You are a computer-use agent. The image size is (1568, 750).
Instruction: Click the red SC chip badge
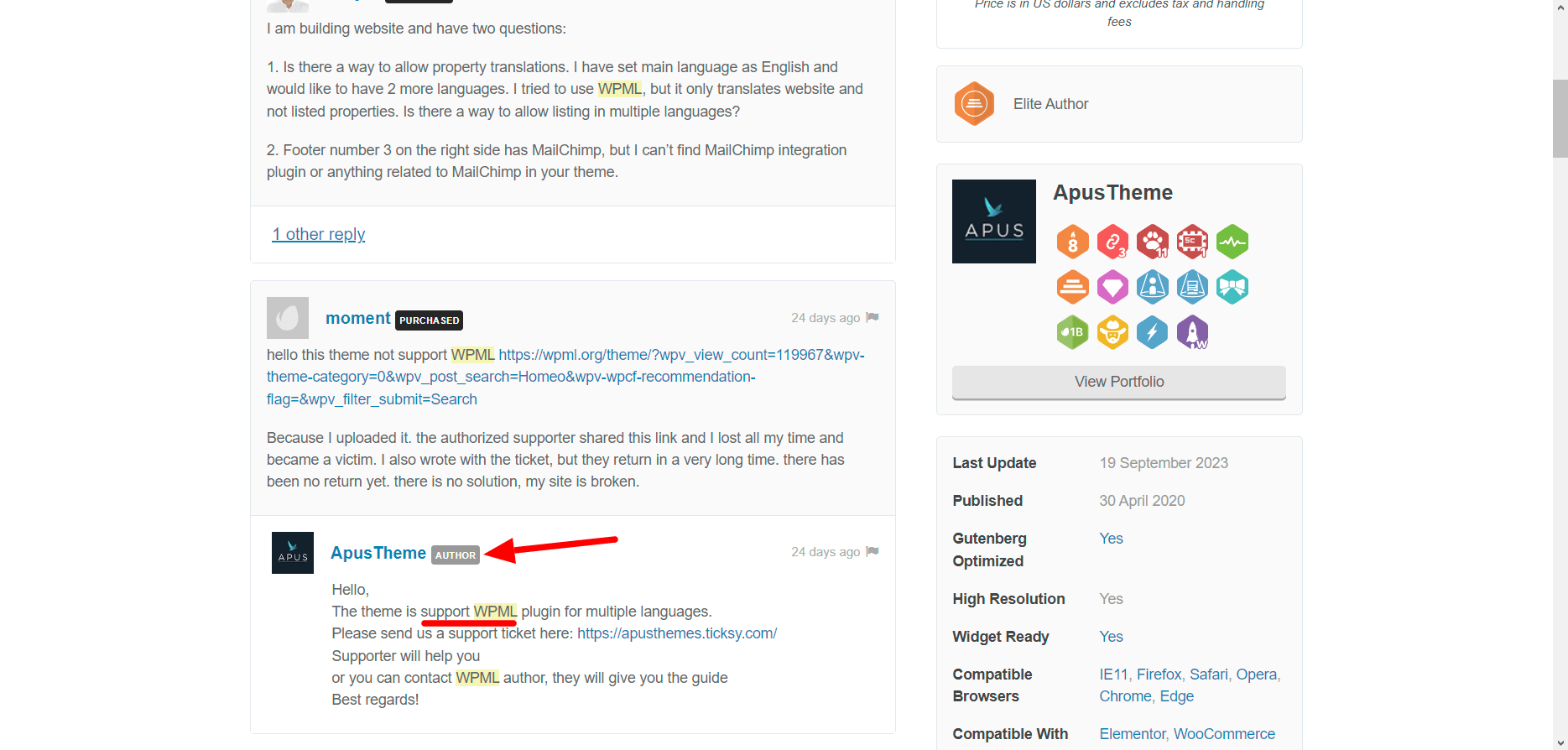(x=1192, y=242)
